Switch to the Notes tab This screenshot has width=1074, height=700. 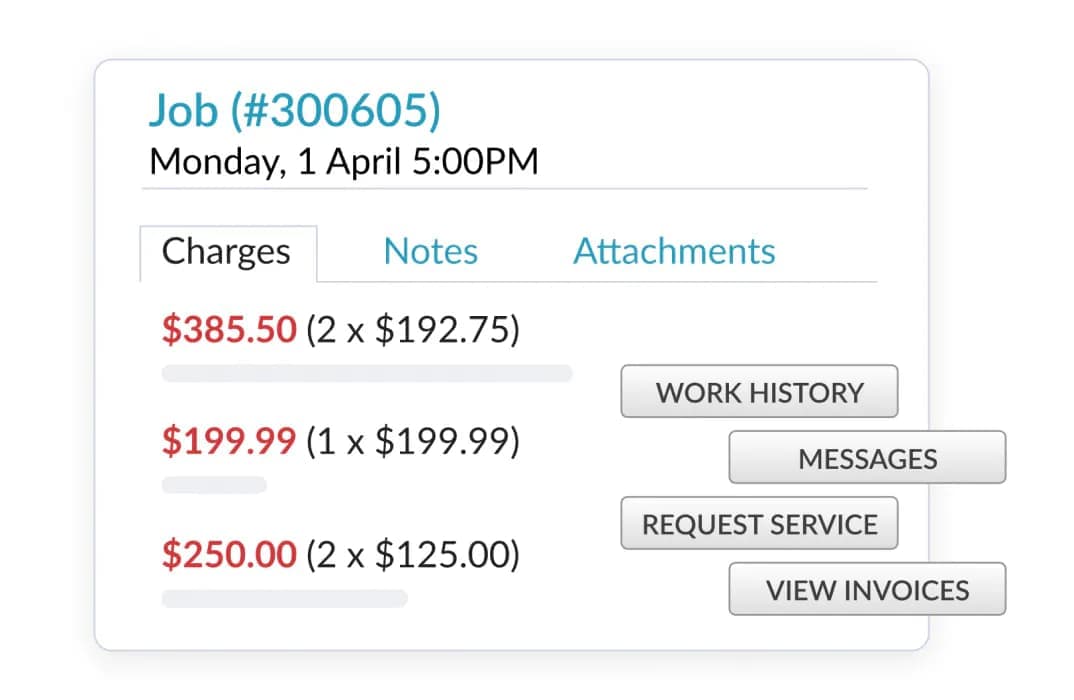point(431,252)
